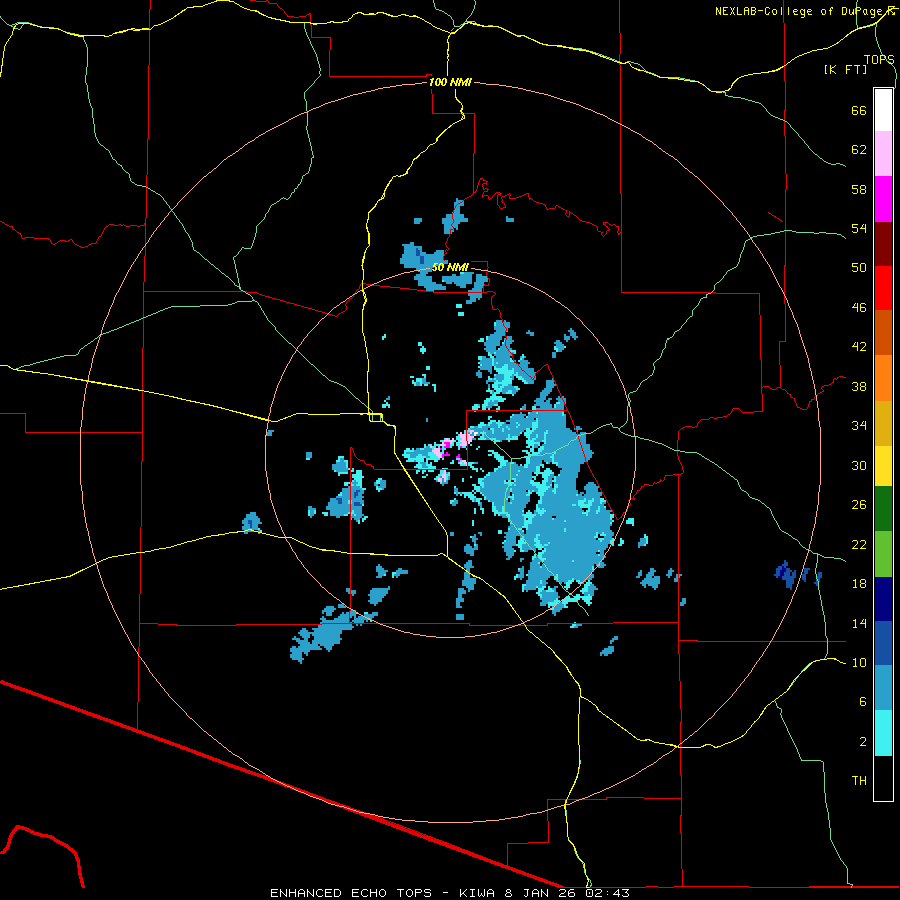This screenshot has width=900, height=900.
Task: Click the "[K FT]" units label
Action: click(x=845, y=69)
